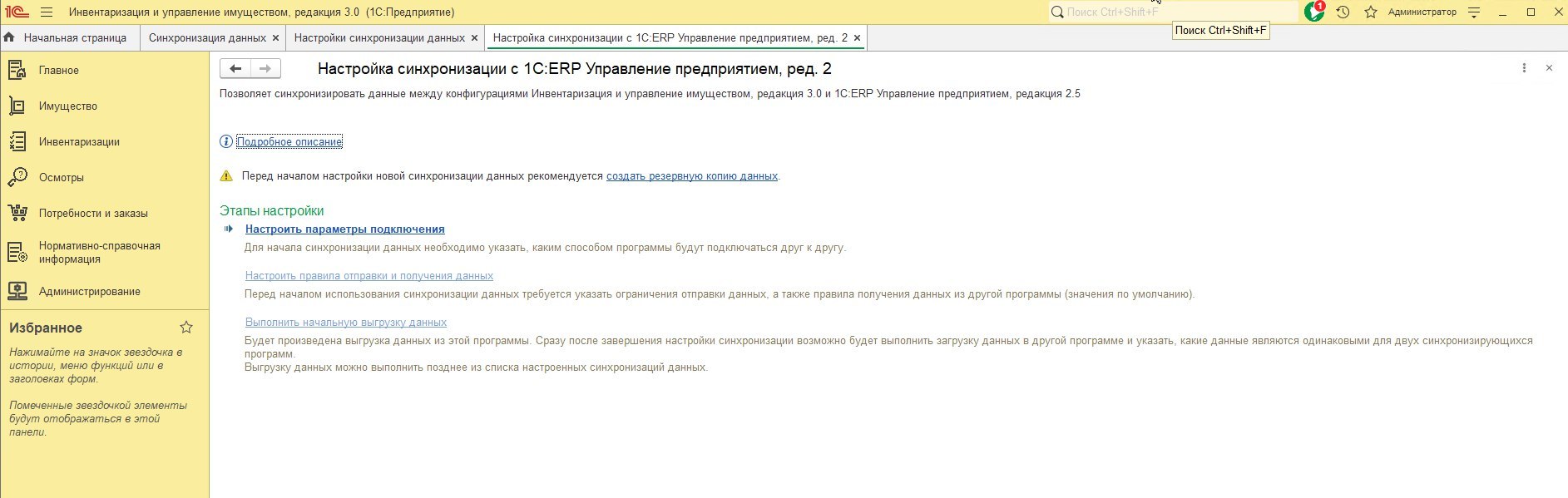Click the star icon in Избранное panel
1568x498 pixels.
point(186,328)
